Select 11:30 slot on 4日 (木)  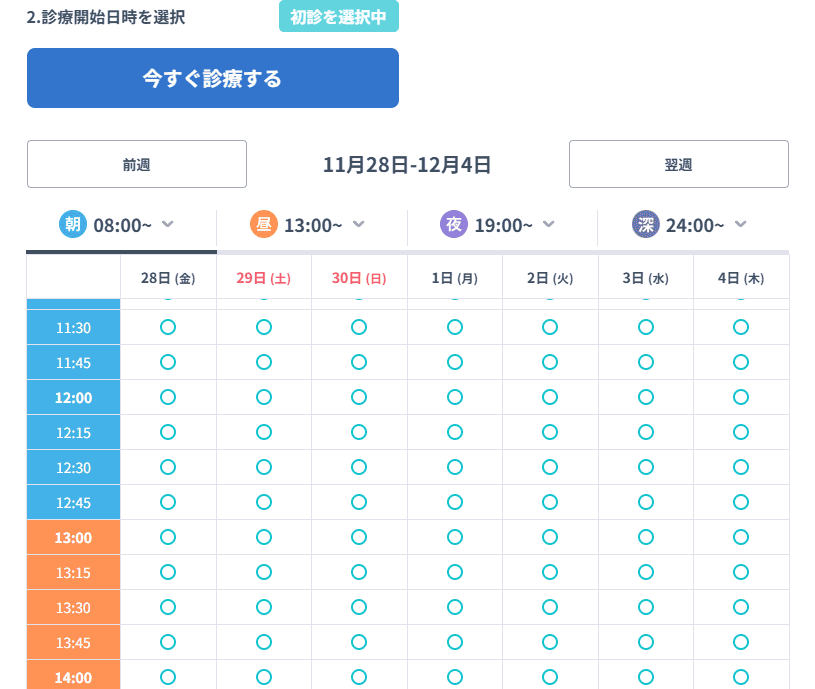click(741, 327)
